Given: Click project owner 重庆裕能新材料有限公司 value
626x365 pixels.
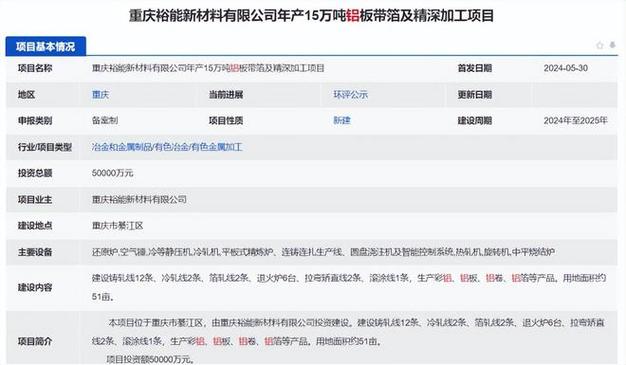Looking at the screenshot, I should tap(139, 199).
